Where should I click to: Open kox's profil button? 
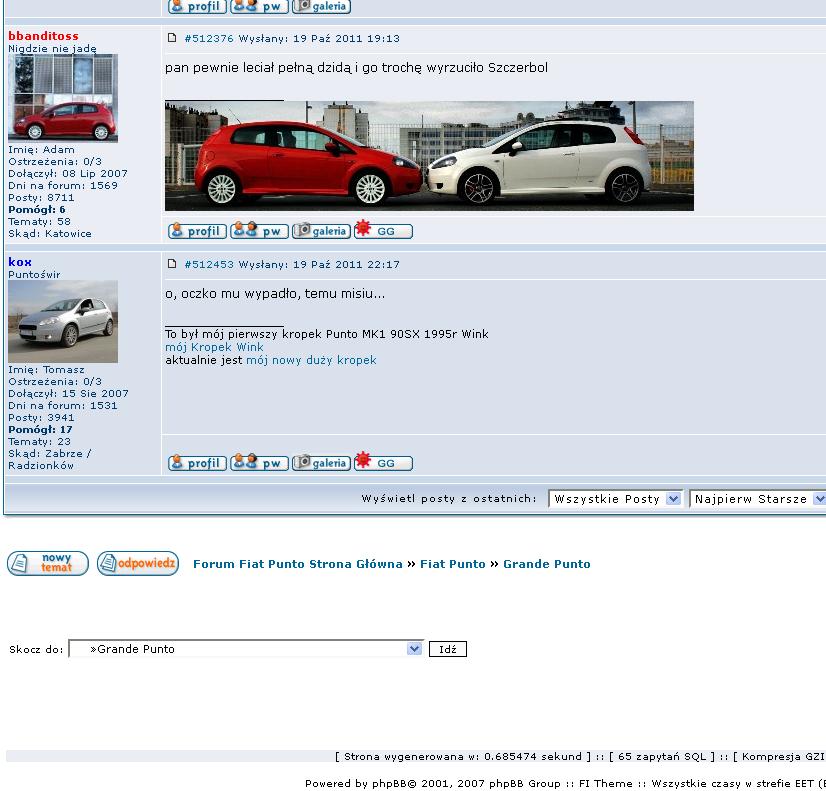coord(197,463)
